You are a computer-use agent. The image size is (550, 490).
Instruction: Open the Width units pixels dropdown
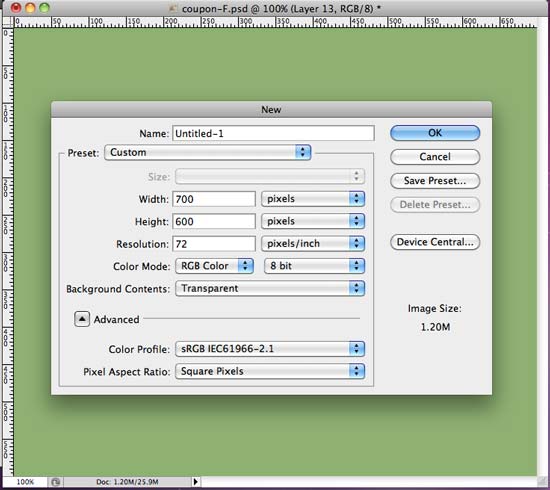tap(313, 199)
